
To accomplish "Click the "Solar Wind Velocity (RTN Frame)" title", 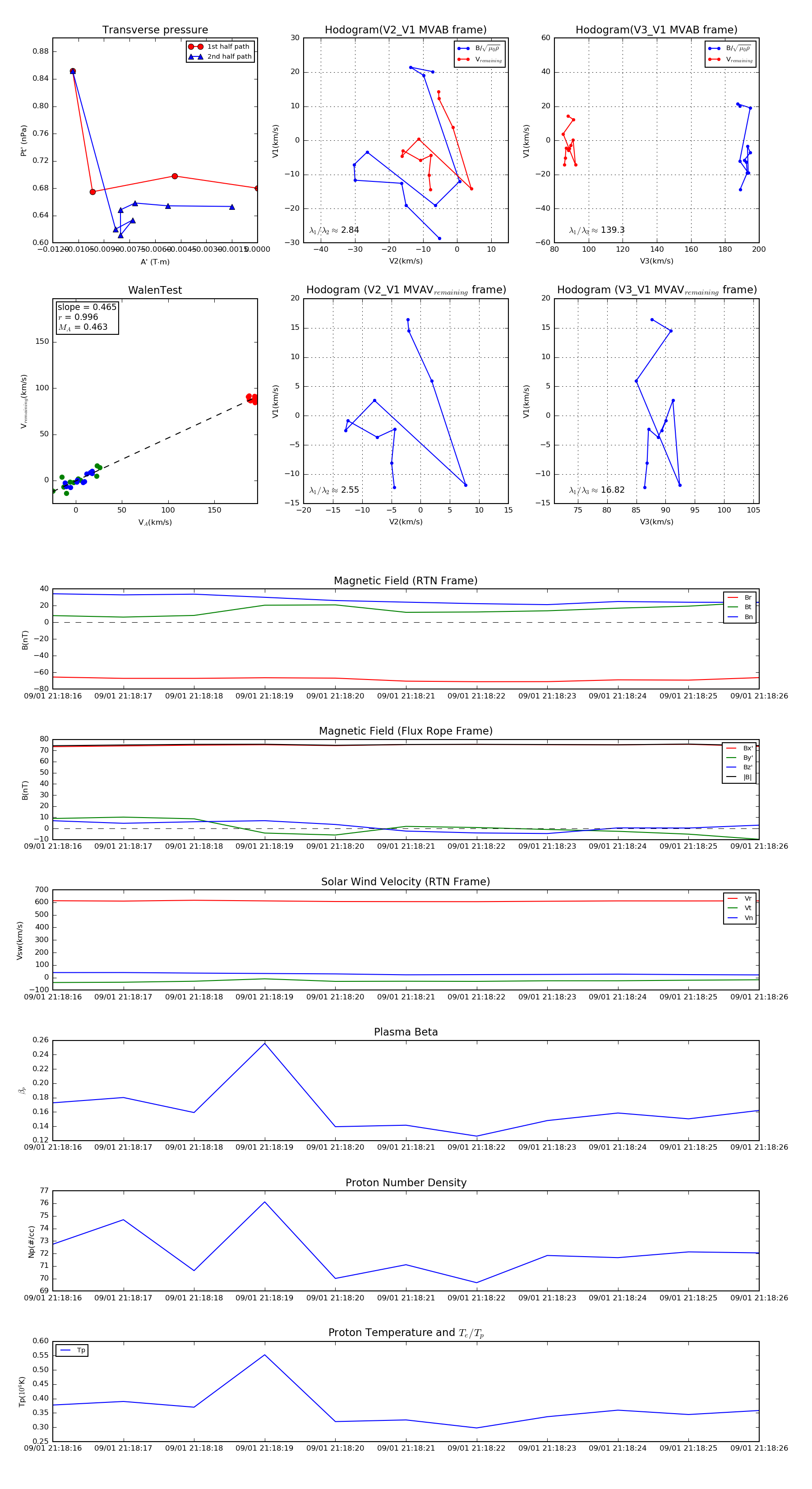I will [x=406, y=882].
